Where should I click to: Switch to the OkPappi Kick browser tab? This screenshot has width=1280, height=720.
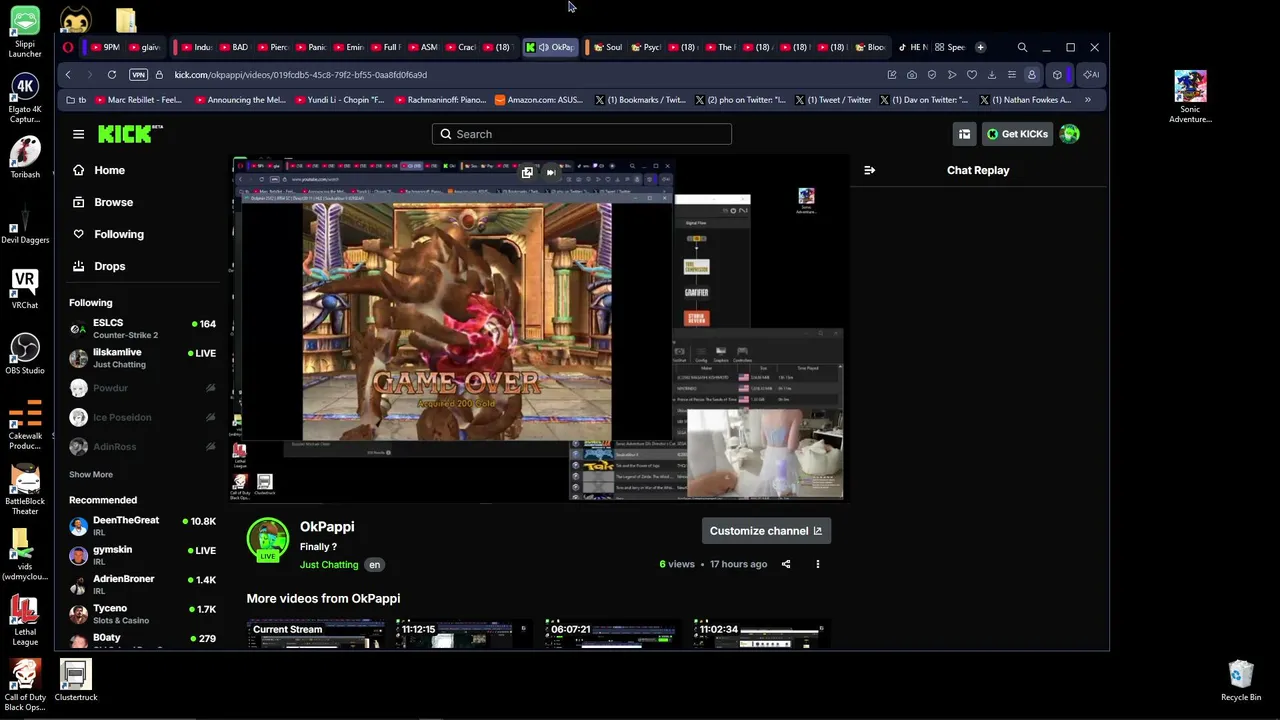click(x=550, y=47)
